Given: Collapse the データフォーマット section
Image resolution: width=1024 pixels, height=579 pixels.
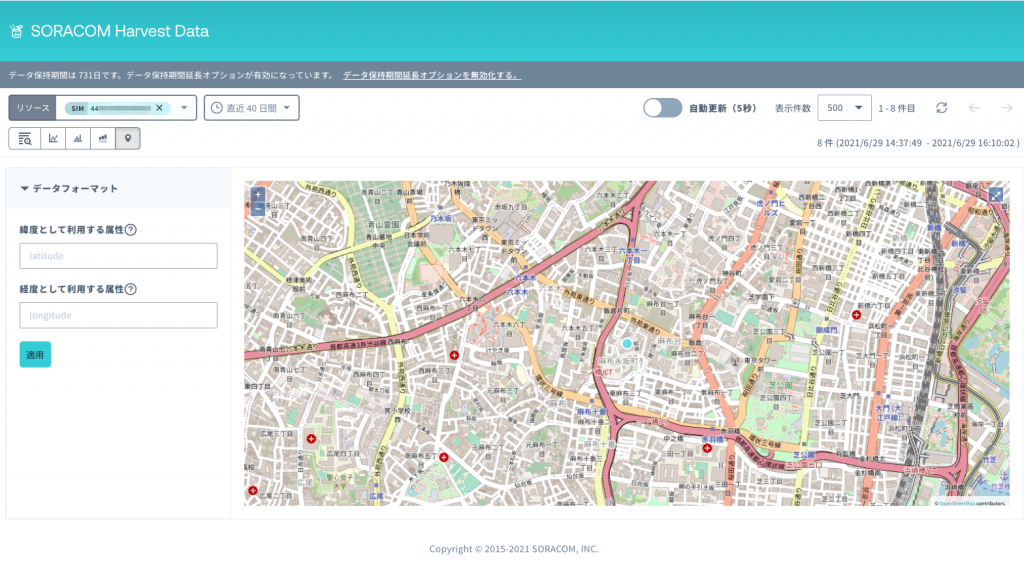Looking at the screenshot, I should (x=69, y=189).
